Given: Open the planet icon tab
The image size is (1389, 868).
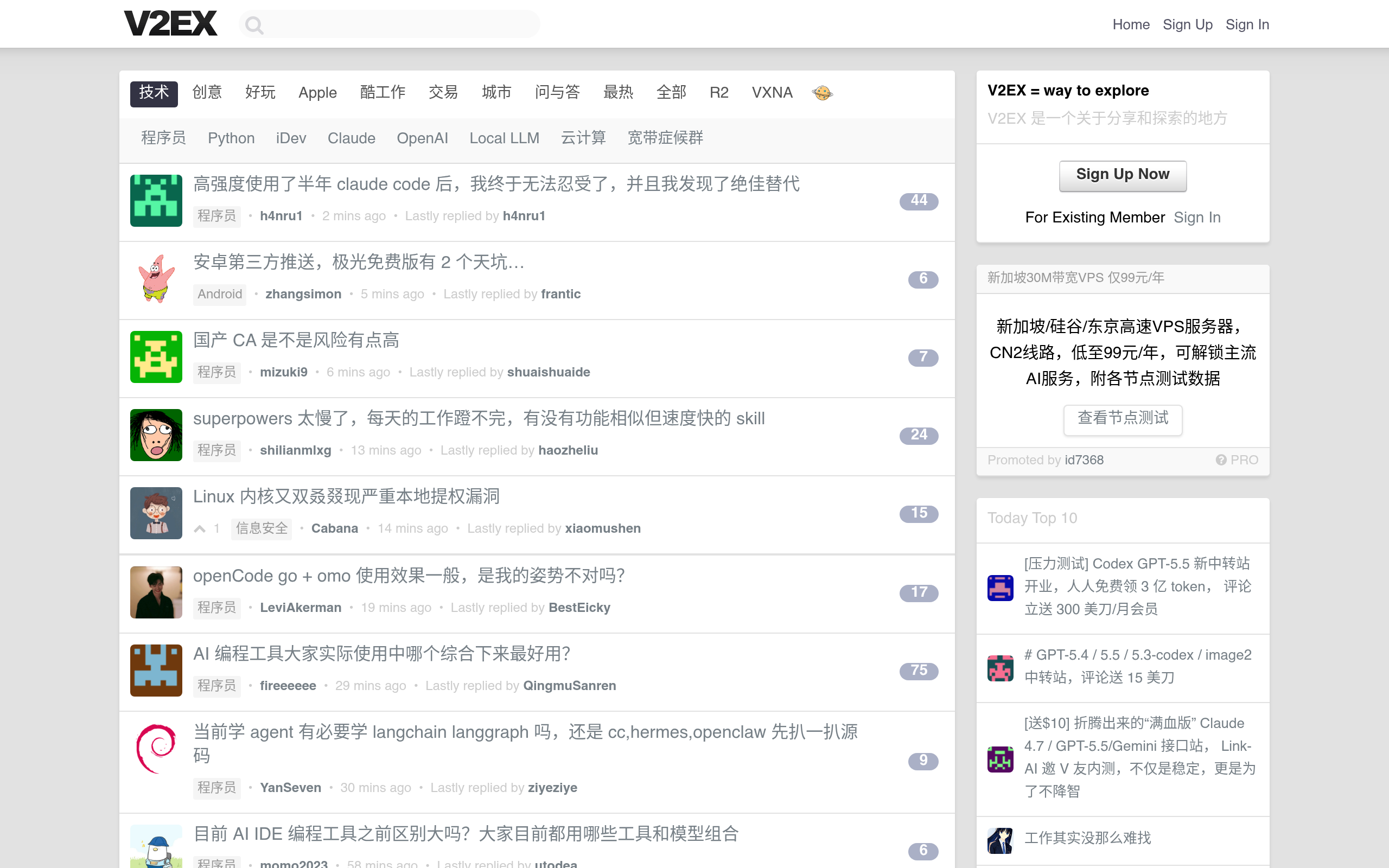Looking at the screenshot, I should click(822, 92).
